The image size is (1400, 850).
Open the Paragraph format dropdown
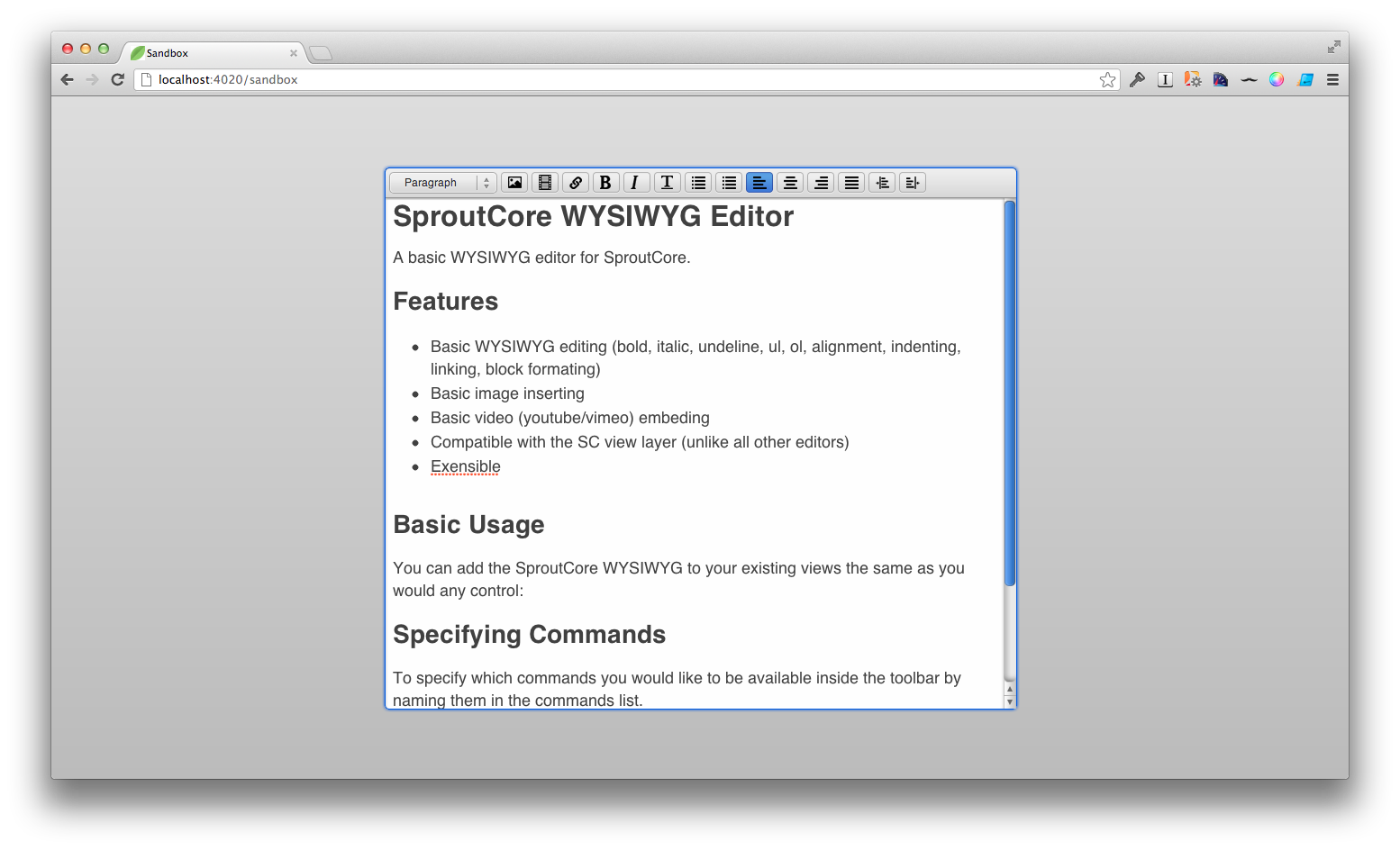click(442, 183)
